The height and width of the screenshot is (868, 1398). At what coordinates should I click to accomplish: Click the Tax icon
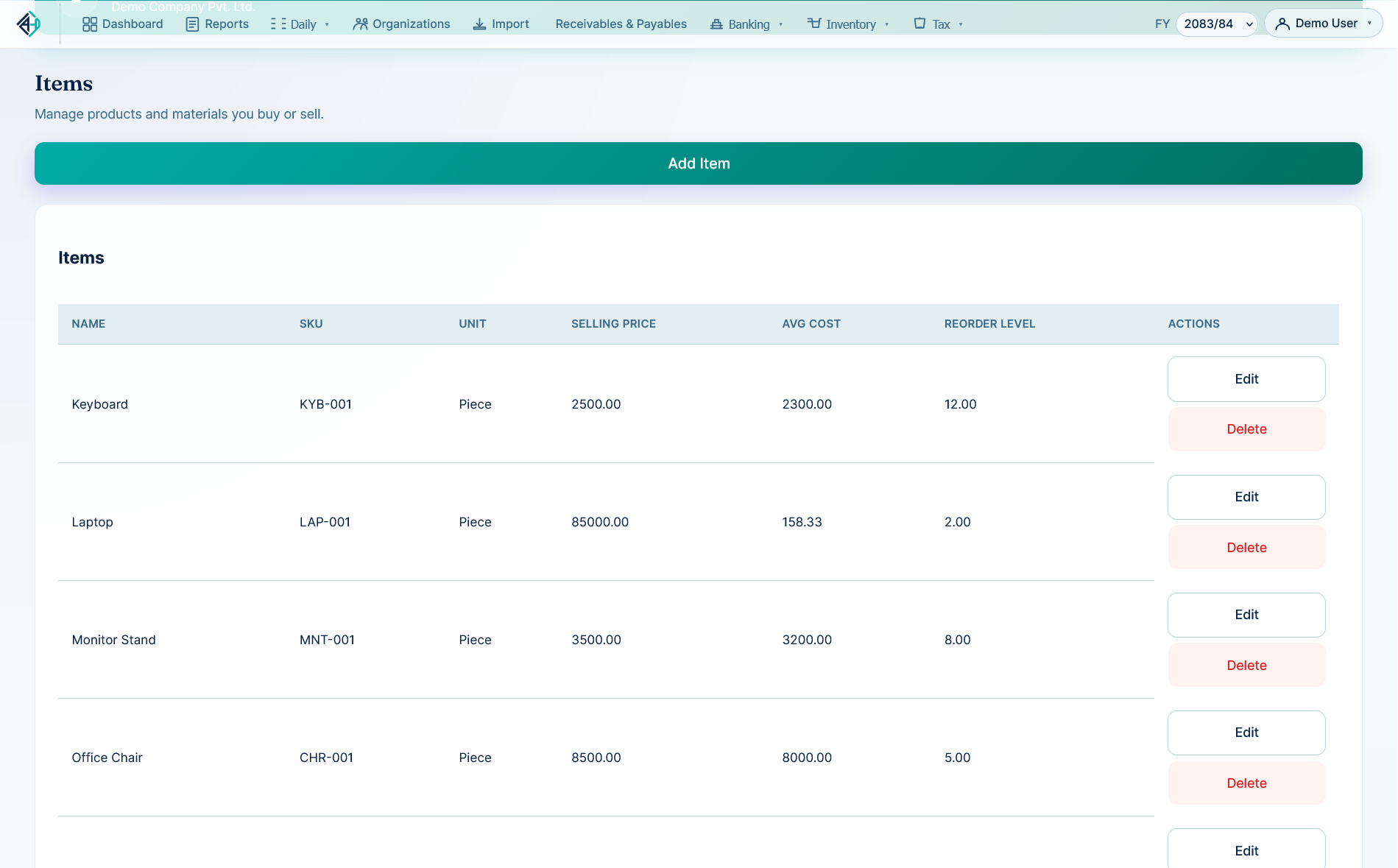point(919,24)
